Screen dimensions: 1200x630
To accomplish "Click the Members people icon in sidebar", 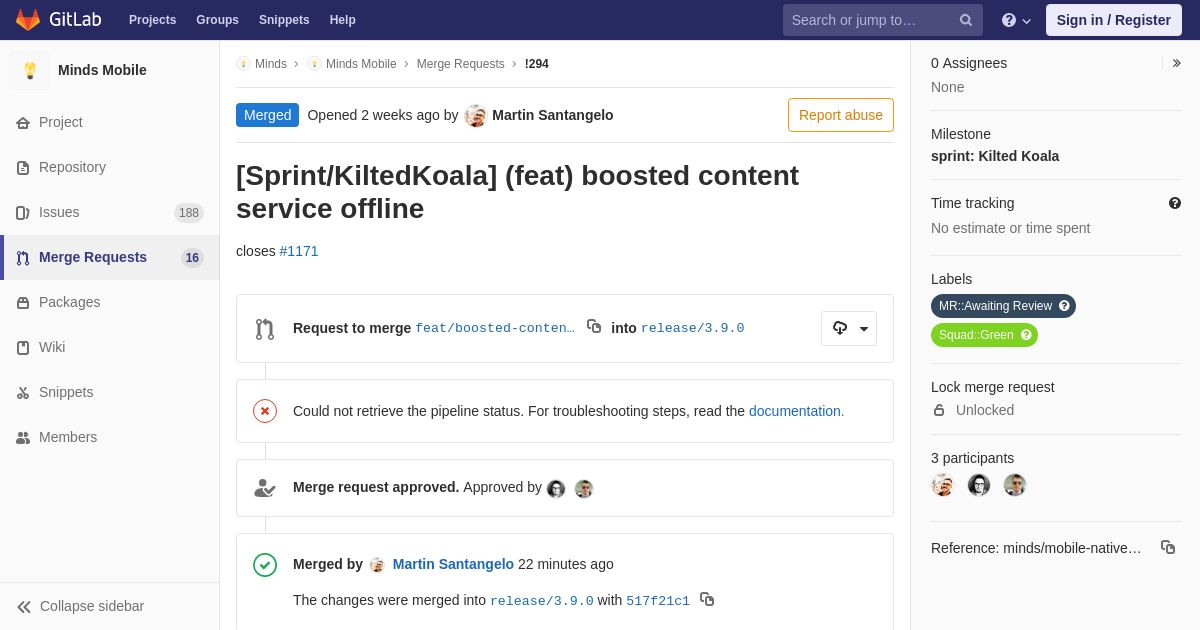I will [23, 438].
